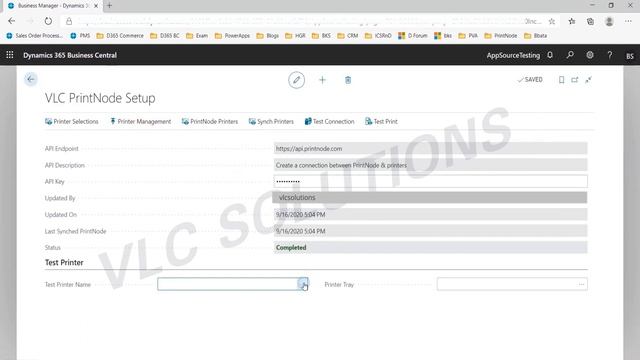Click the Updated By vlcsolutions field
Viewport: 640px width, 360px height.
click(430, 198)
